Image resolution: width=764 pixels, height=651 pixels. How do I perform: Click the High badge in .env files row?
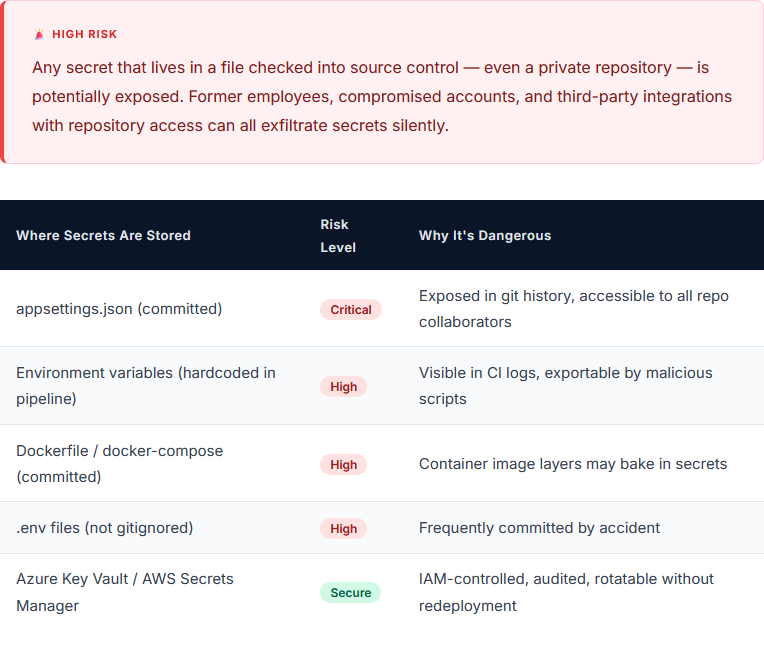click(343, 529)
